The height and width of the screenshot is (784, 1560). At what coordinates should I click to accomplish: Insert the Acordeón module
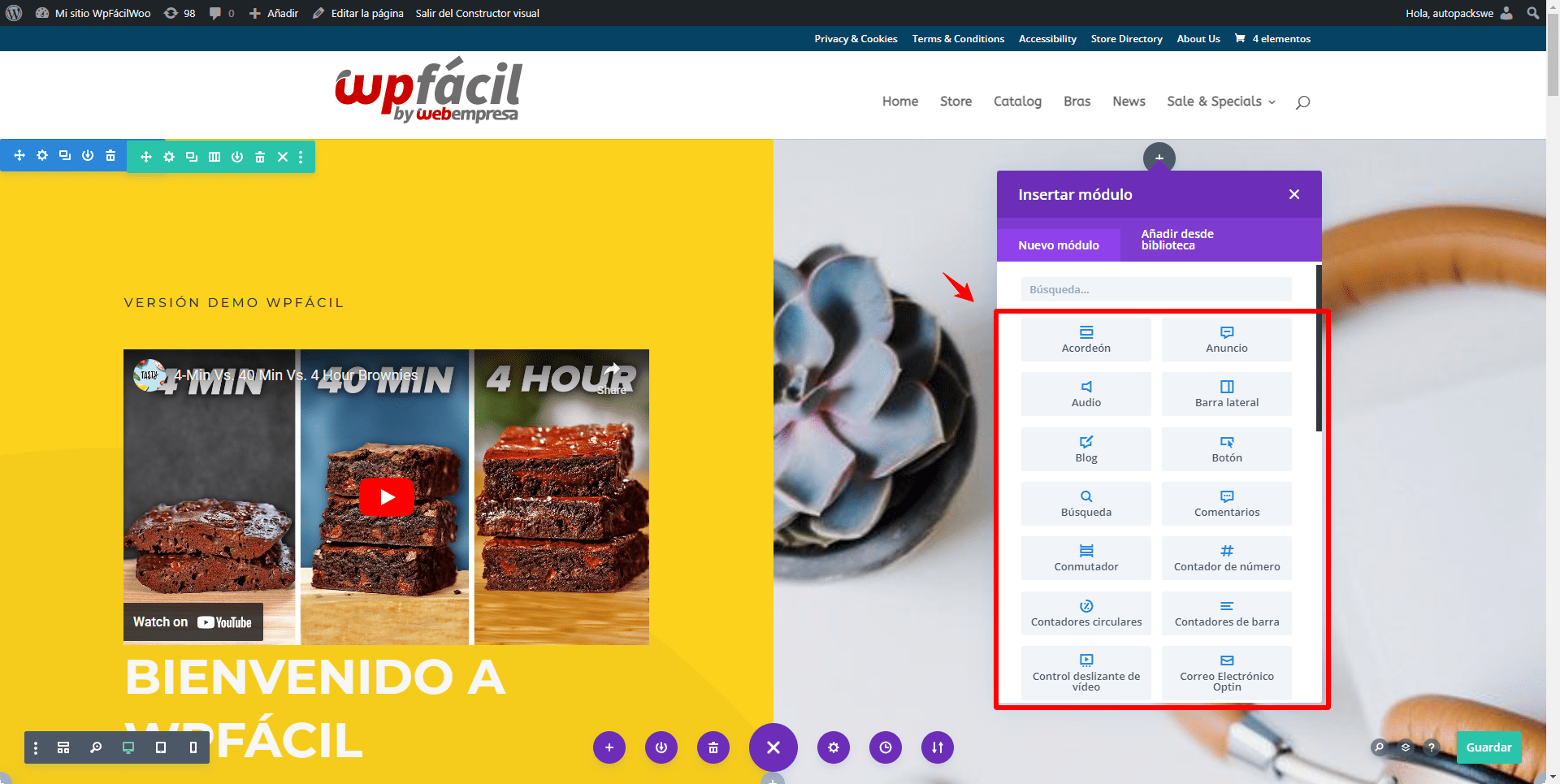point(1085,339)
